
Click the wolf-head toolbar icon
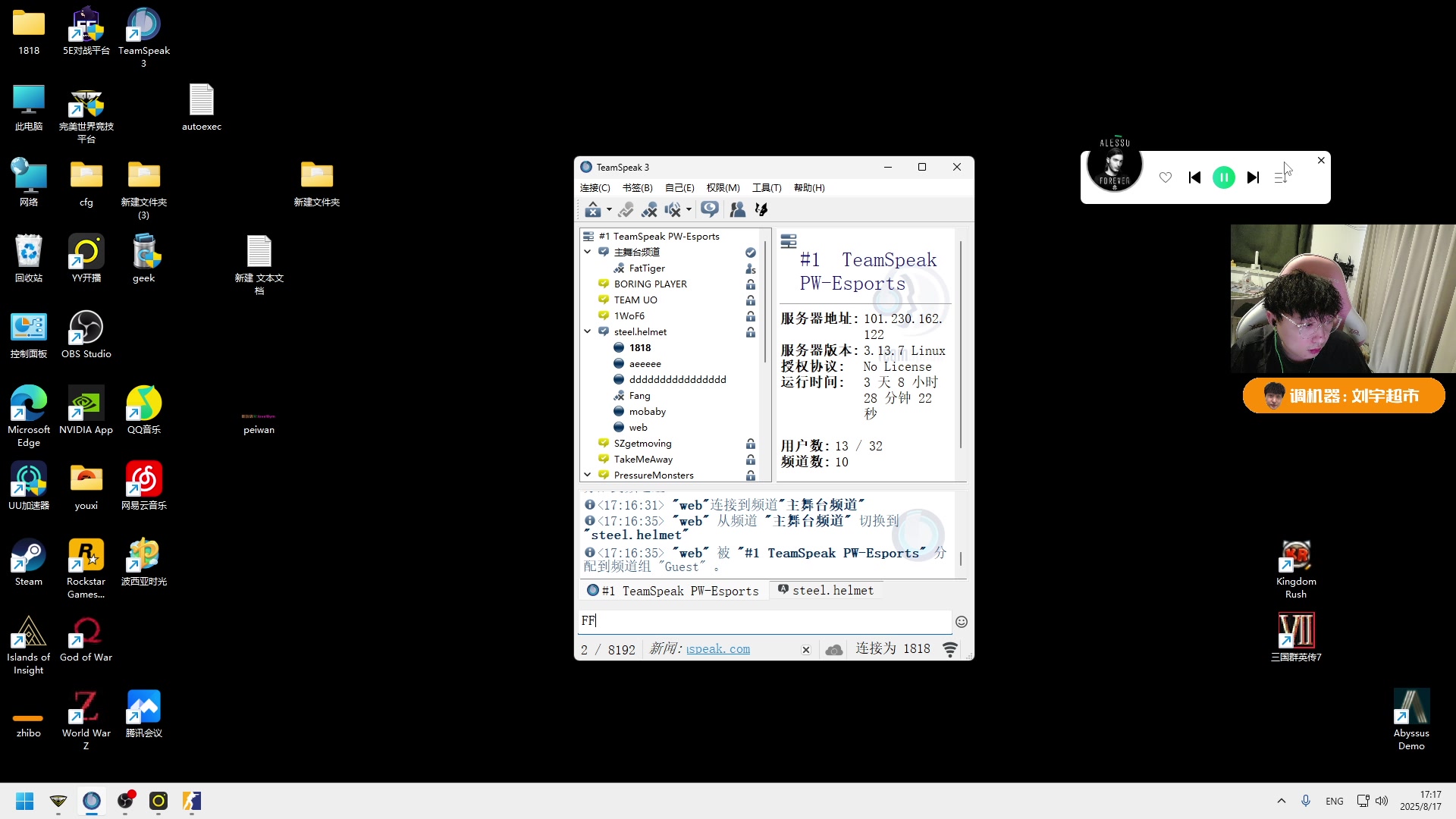[761, 209]
